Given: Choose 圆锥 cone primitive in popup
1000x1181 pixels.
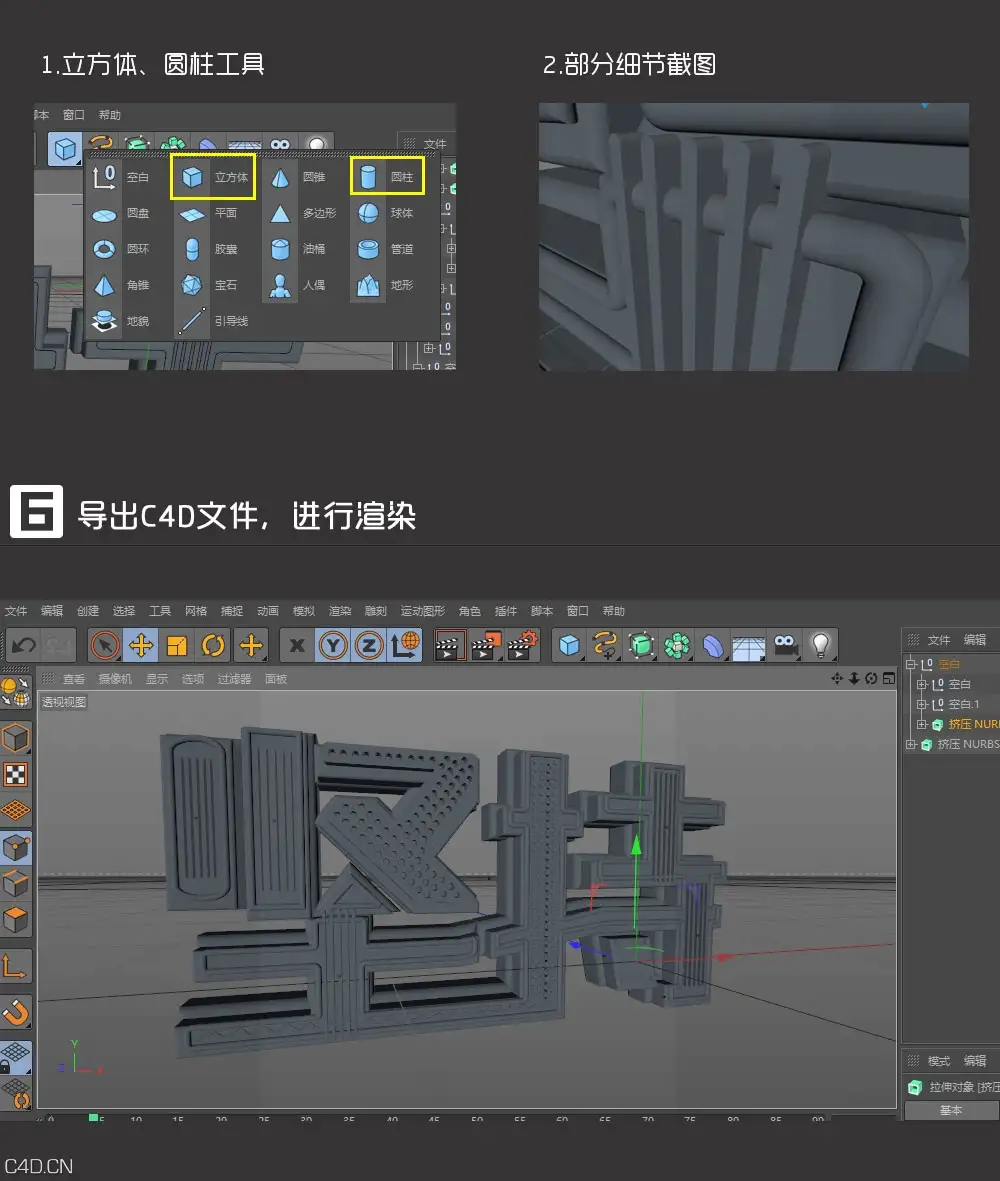Looking at the screenshot, I should coord(299,177).
